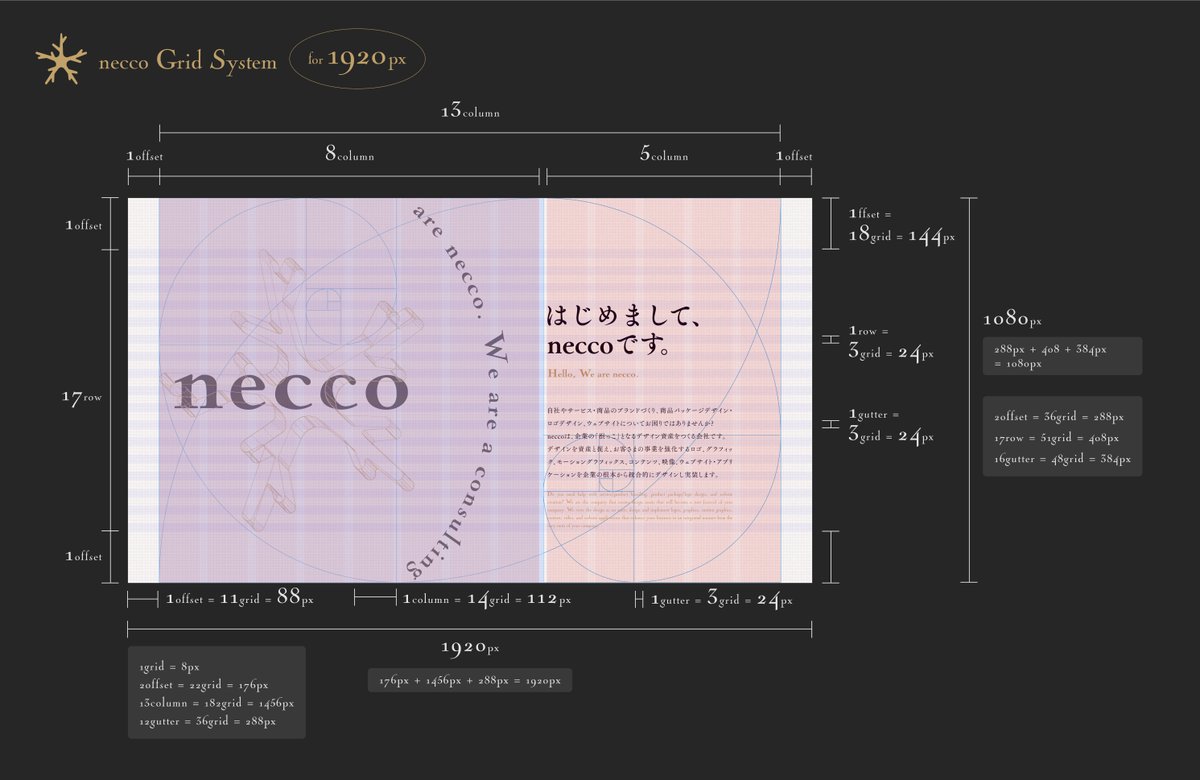Click the '8column' label
Viewport: 1200px width, 780px height.
coord(349,155)
